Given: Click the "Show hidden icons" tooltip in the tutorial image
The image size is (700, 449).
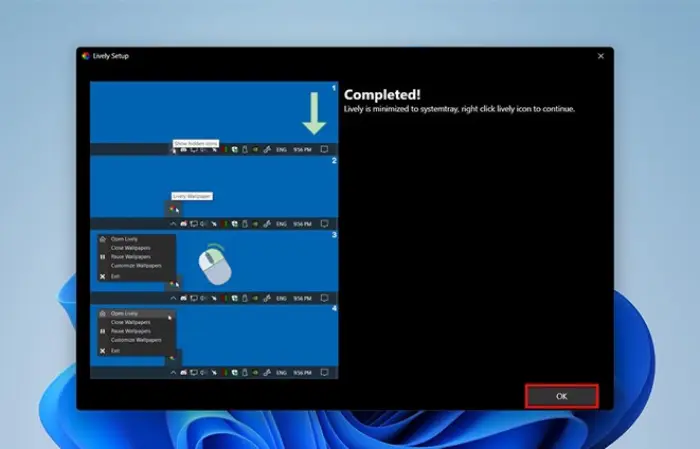Looking at the screenshot, I should (196, 143).
